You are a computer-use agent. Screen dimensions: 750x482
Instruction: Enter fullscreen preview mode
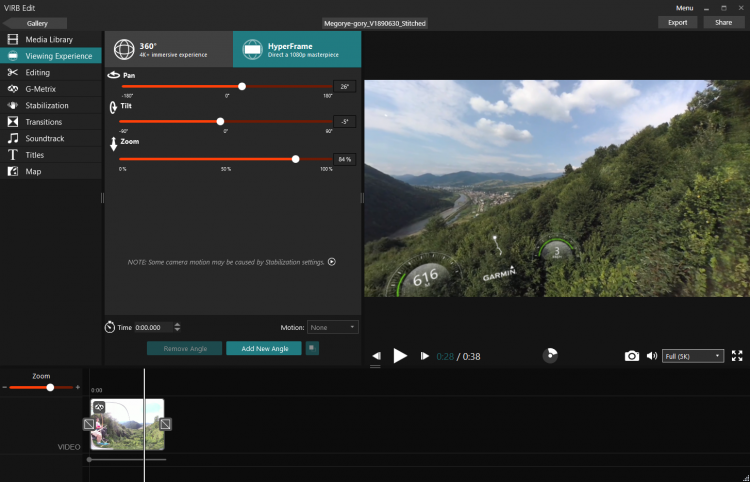(x=737, y=356)
